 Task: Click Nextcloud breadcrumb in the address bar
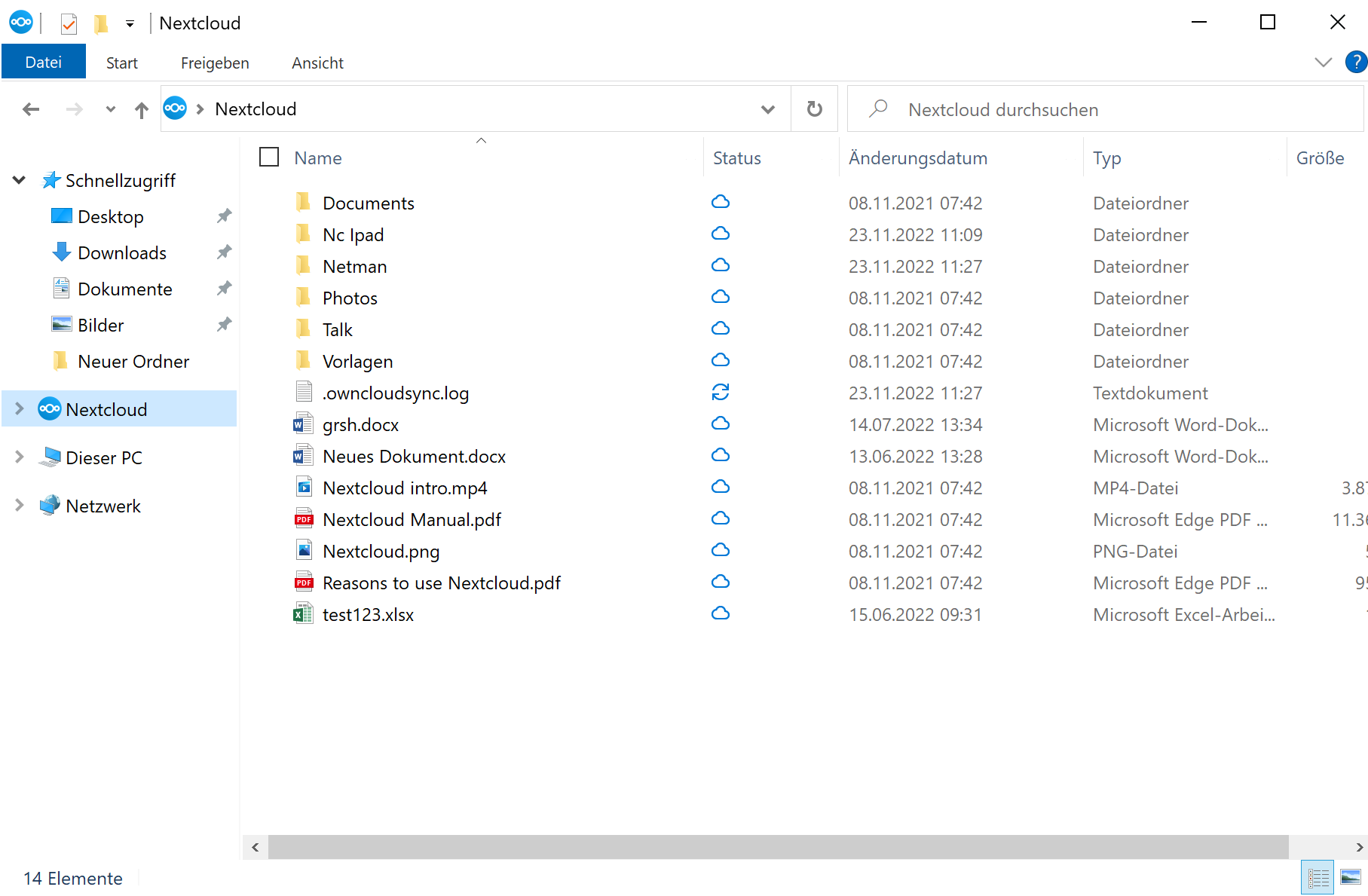256,109
